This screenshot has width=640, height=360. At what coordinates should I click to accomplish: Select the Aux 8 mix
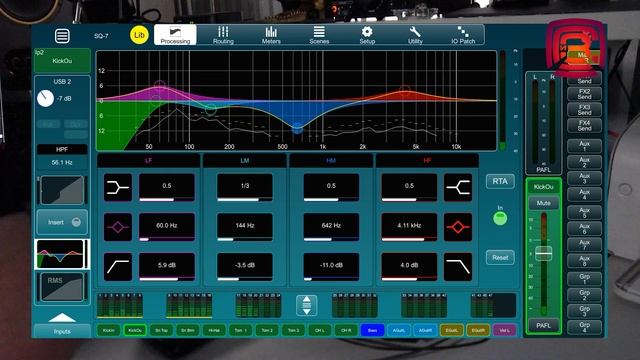pyautogui.click(x=584, y=261)
